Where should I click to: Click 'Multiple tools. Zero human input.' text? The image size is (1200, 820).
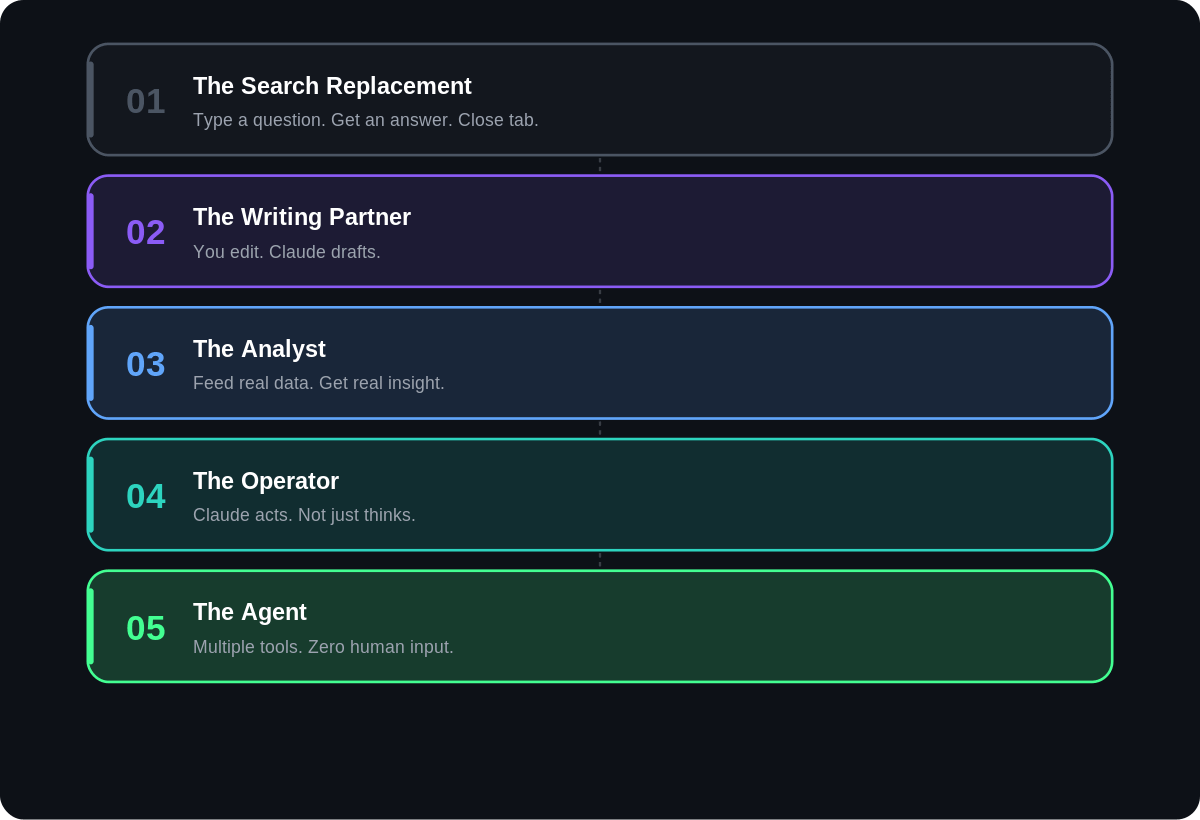pyautogui.click(x=323, y=647)
